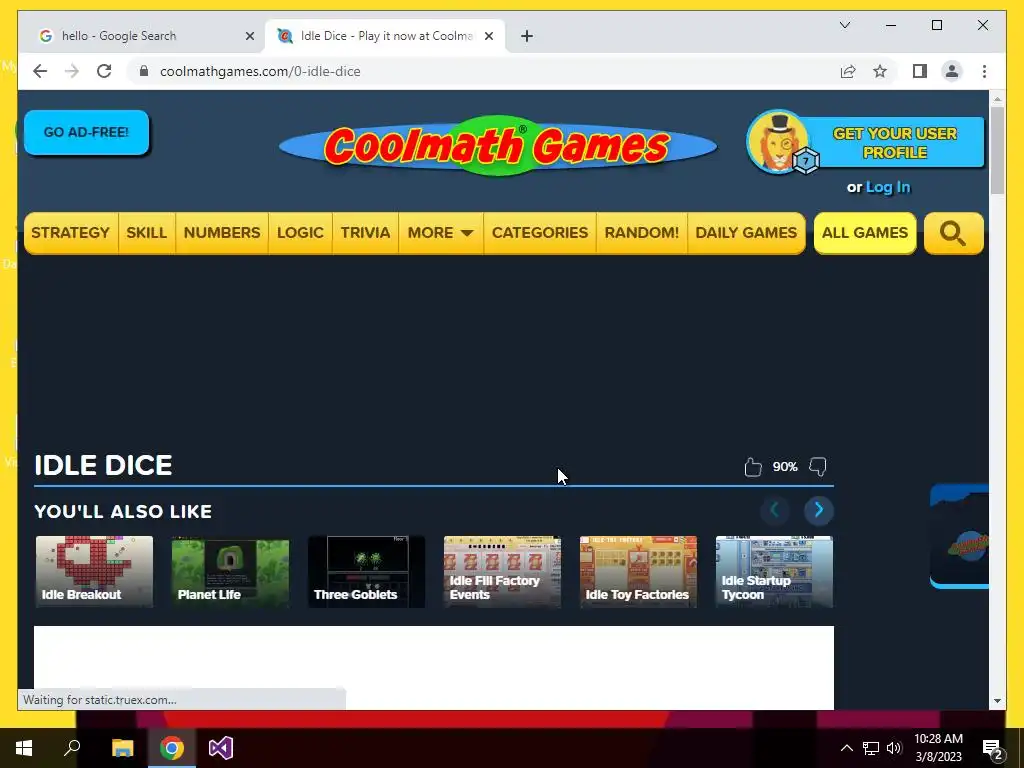1024x768 pixels.
Task: Open Visual Studio from taskbar
Action: click(221, 748)
